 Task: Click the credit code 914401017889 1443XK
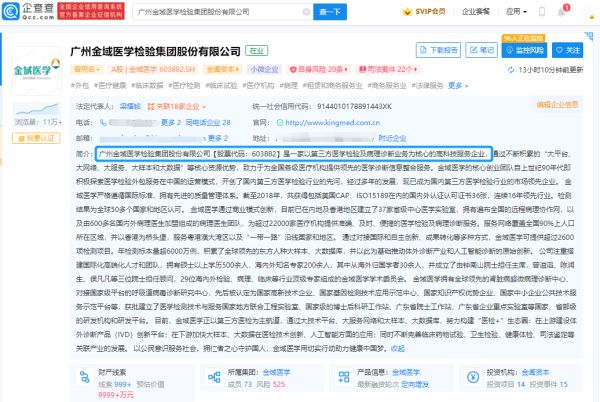click(x=354, y=106)
